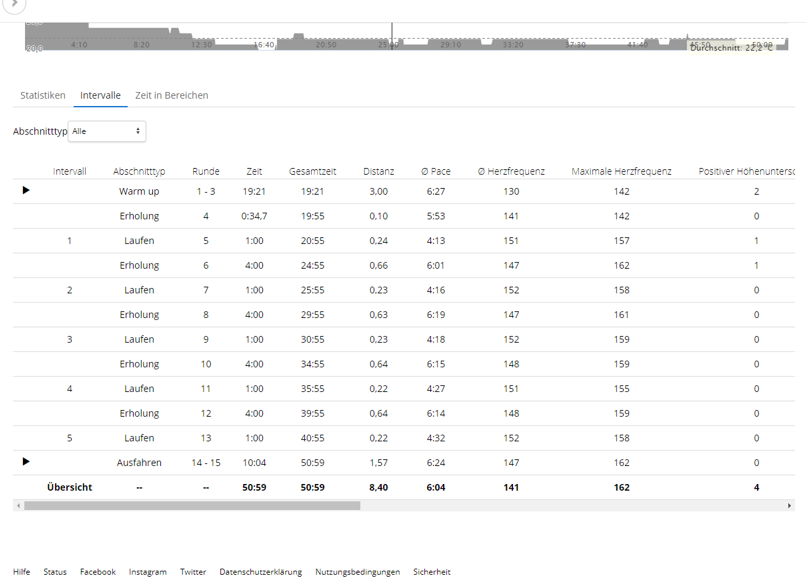Switch to the Statistiken tab
Viewport: 806px width, 578px height.
(x=43, y=96)
